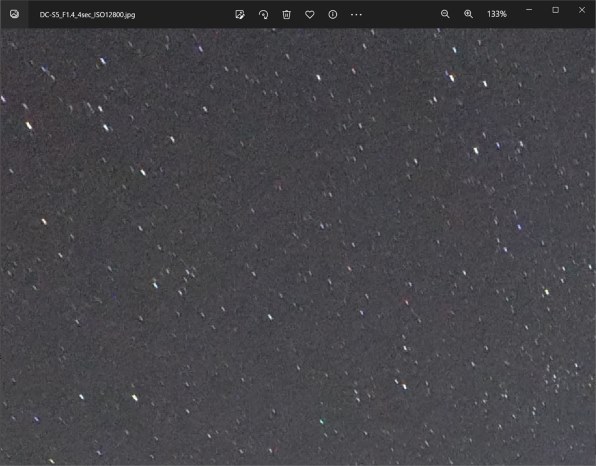
Task: Rotate the photo using the rotate icon
Action: (263, 14)
